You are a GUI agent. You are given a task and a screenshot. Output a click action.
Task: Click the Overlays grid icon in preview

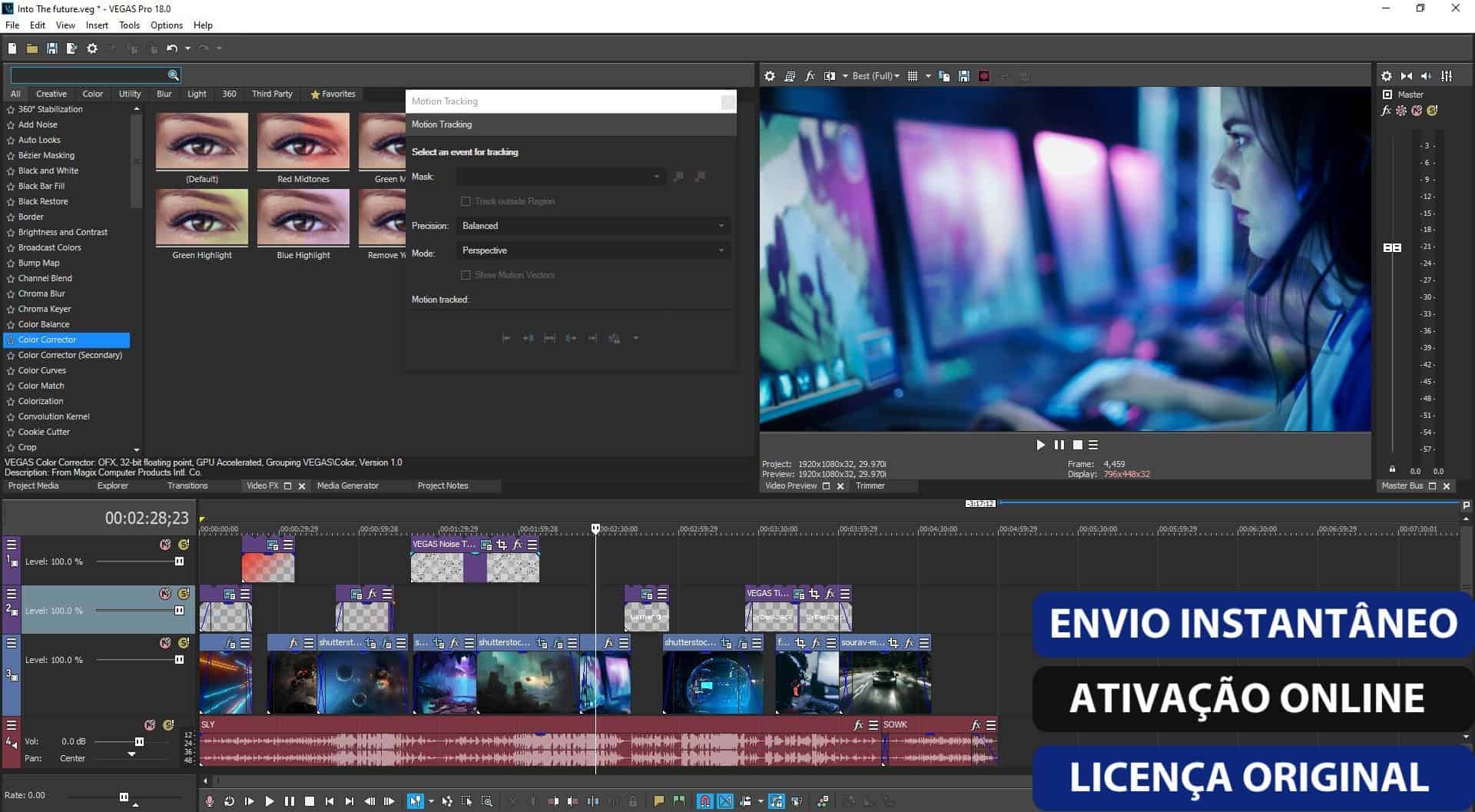point(913,76)
